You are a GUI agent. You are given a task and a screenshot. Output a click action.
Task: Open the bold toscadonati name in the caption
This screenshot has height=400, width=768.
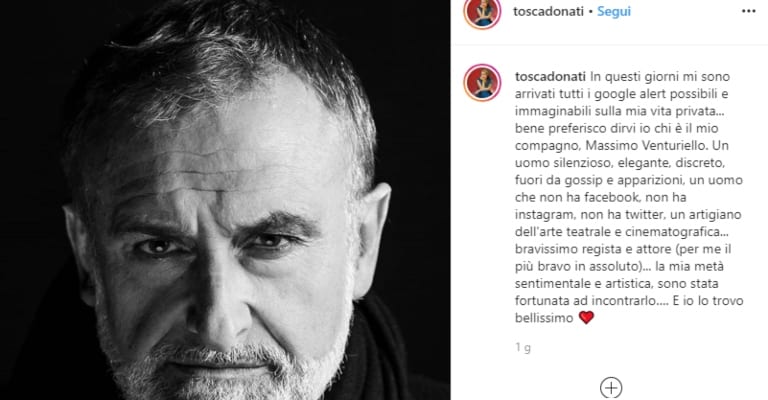pyautogui.click(x=550, y=76)
